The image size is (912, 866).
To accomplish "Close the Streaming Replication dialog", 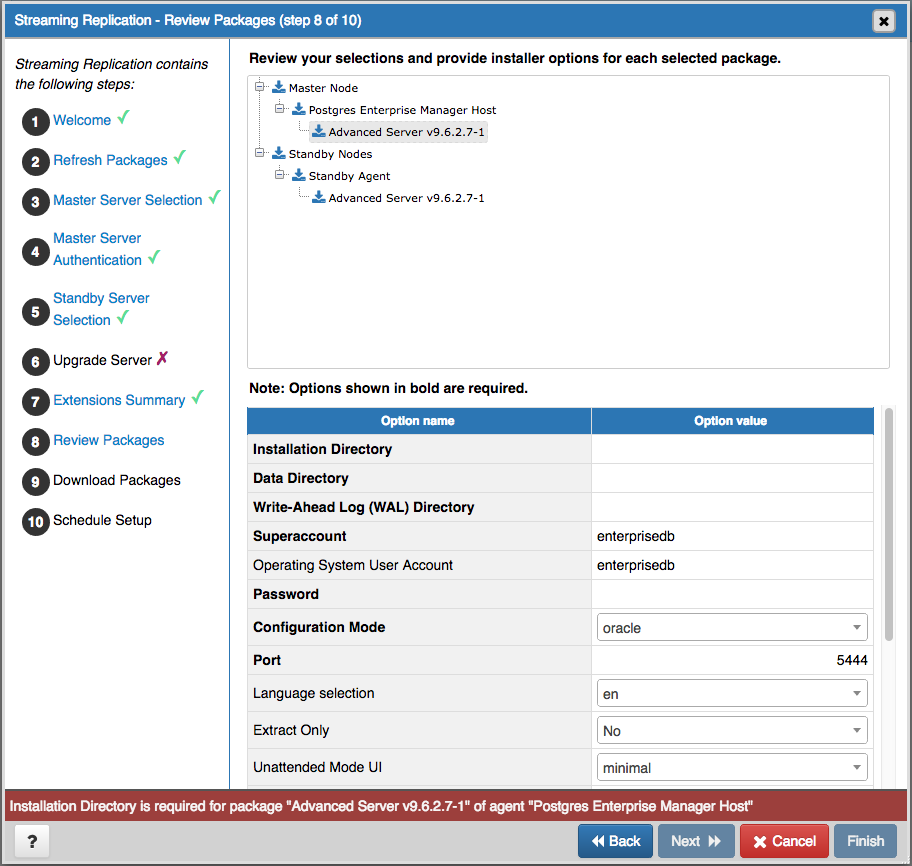I will tap(884, 22).
